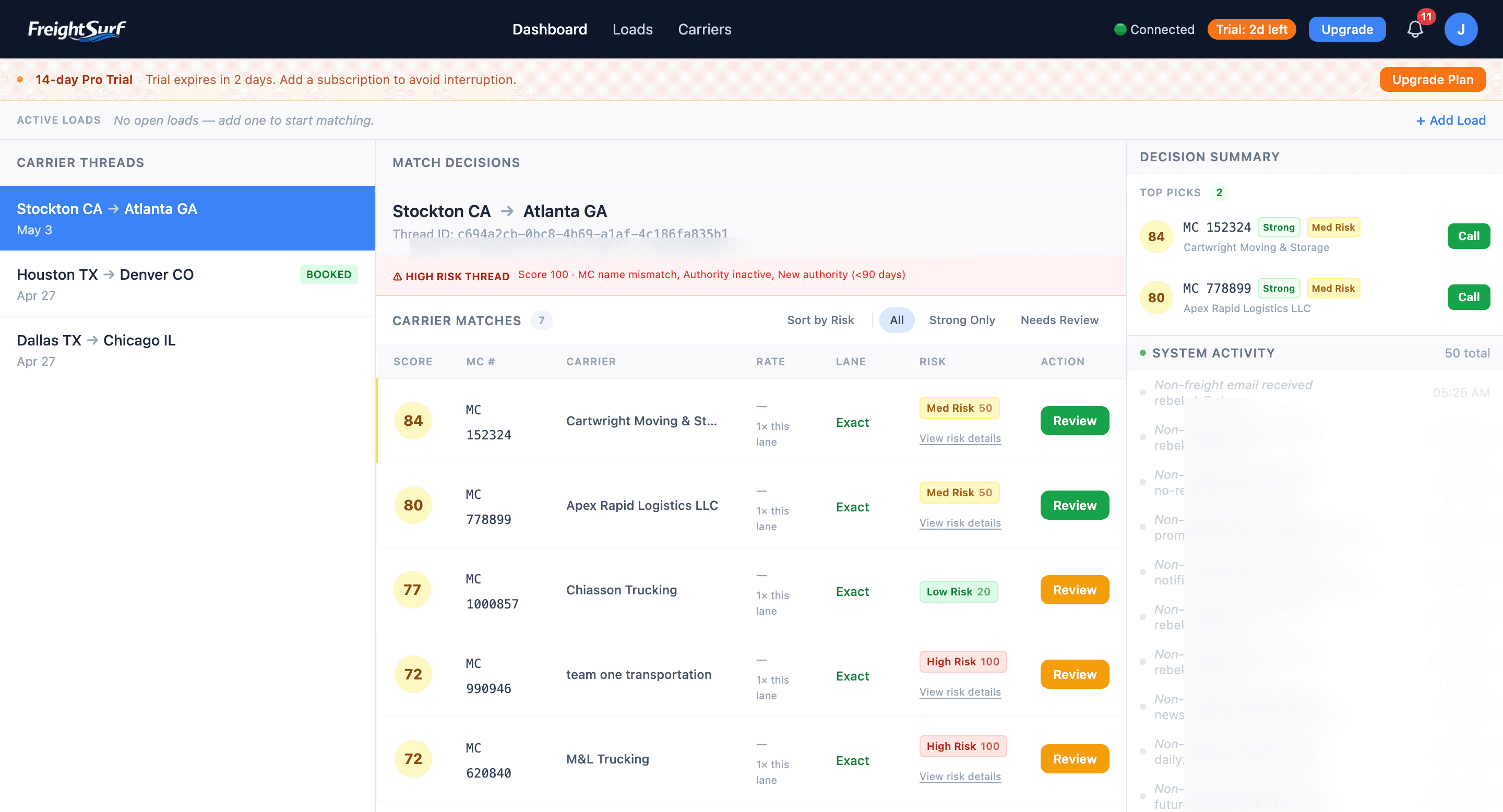The width and height of the screenshot is (1503, 812).
Task: Click the 84 score circle in Top Picks
Action: click(x=1156, y=236)
